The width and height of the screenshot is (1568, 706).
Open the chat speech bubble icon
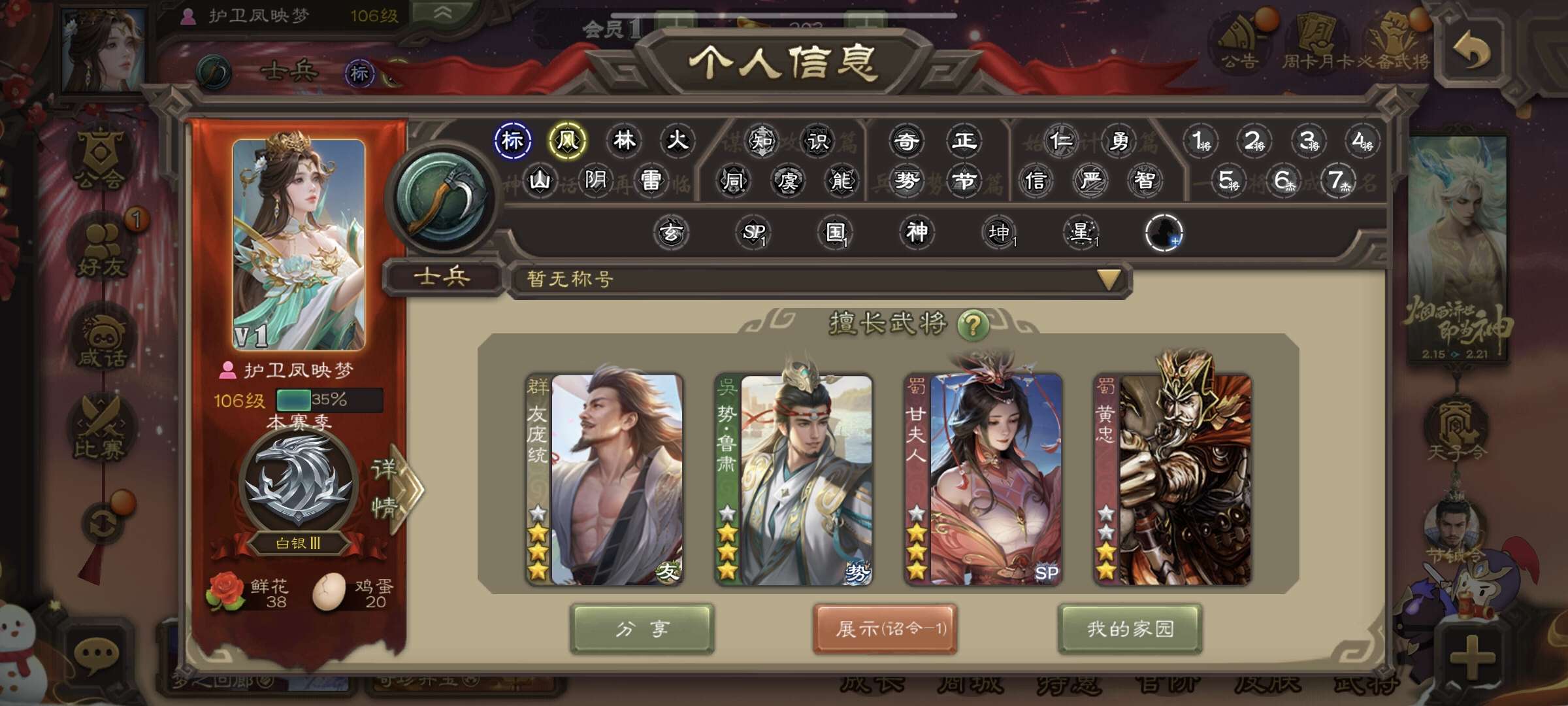point(96,655)
